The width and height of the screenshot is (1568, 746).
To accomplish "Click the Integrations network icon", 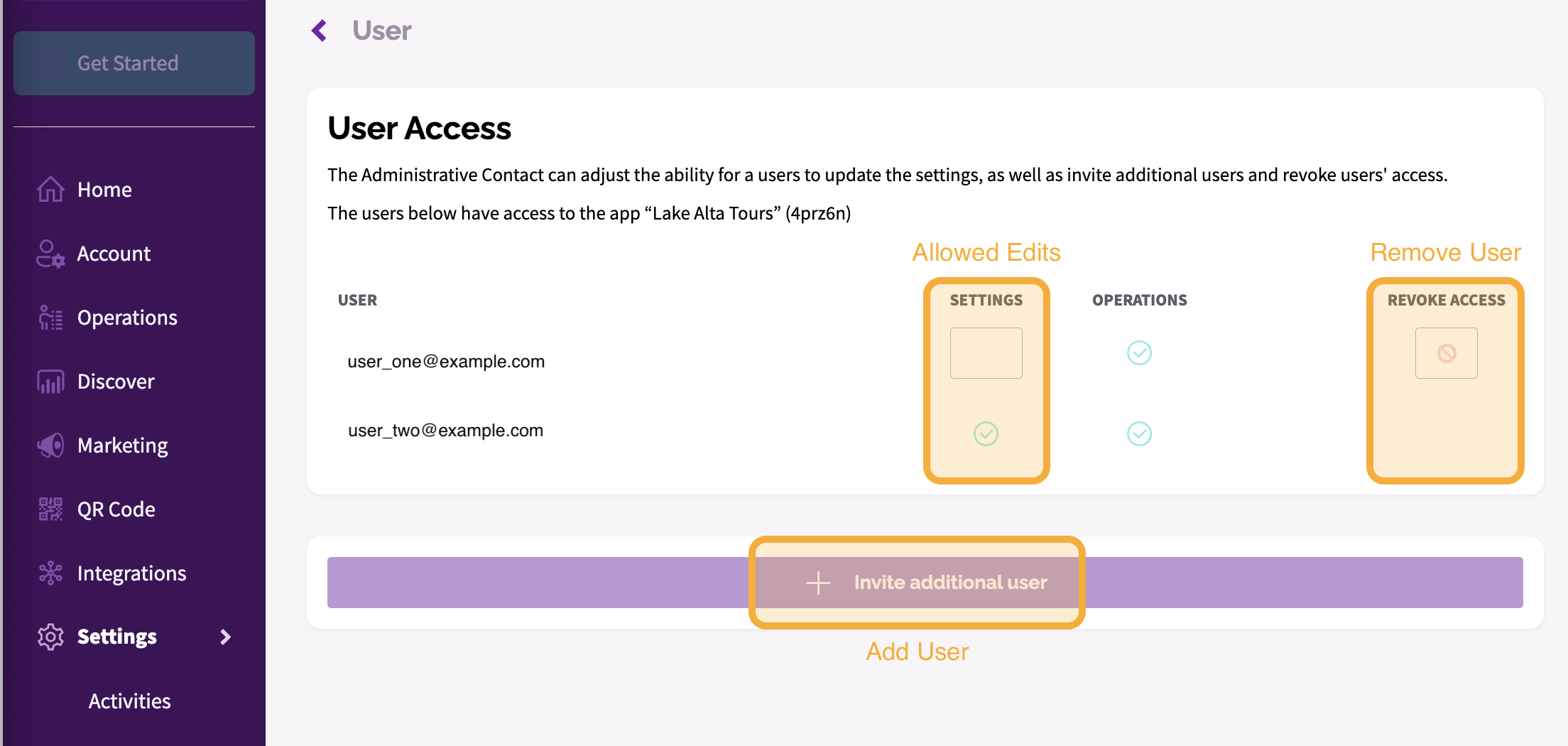I will pyautogui.click(x=50, y=573).
